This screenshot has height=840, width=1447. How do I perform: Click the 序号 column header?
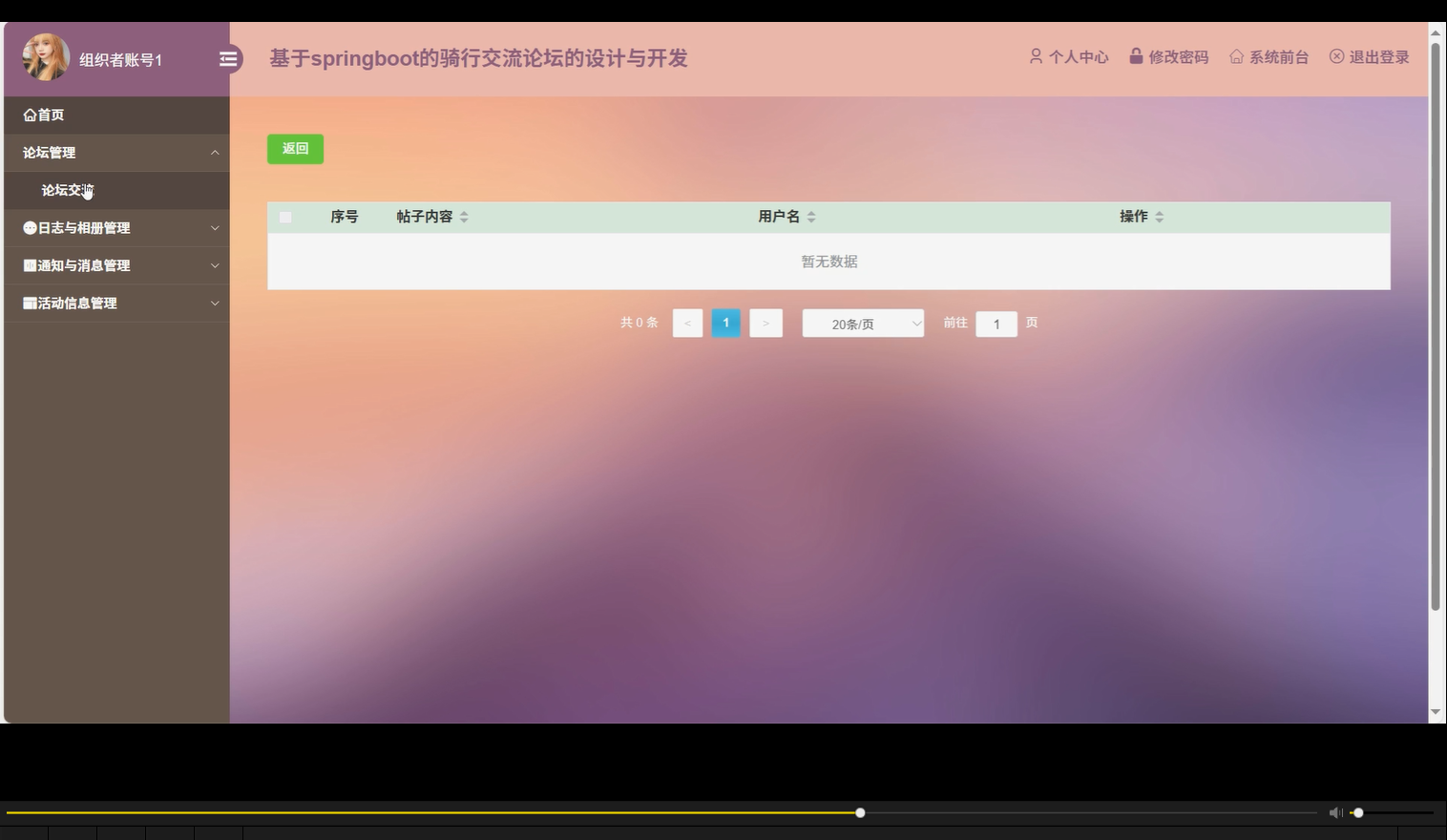click(x=345, y=217)
